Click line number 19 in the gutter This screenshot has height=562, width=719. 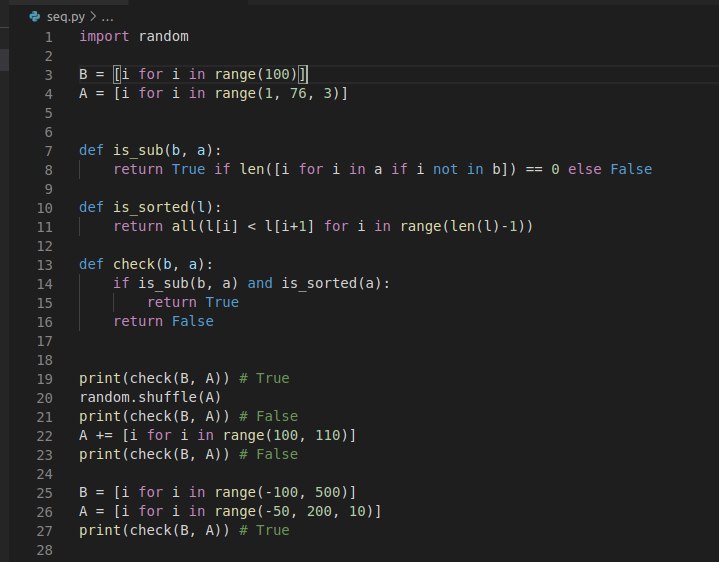(x=44, y=380)
